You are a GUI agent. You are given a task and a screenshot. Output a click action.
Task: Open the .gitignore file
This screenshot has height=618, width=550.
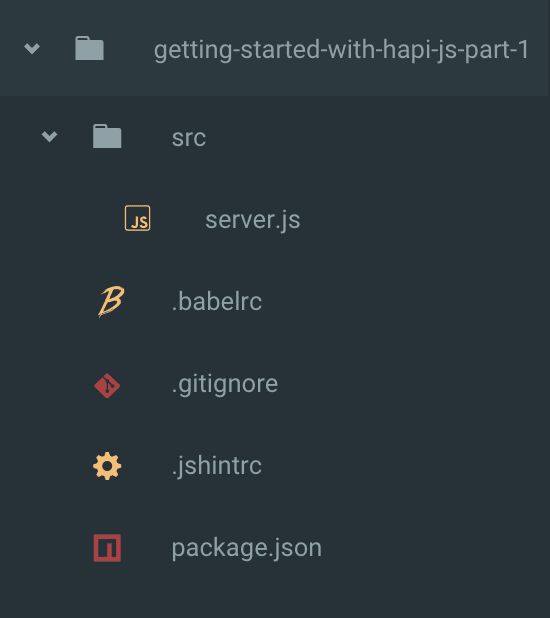[225, 385]
